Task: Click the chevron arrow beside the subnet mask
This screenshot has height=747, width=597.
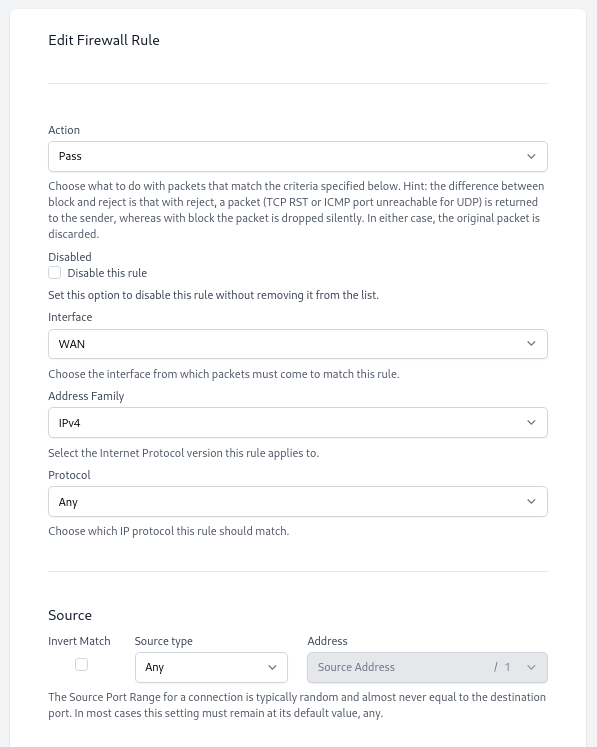Action: click(531, 667)
